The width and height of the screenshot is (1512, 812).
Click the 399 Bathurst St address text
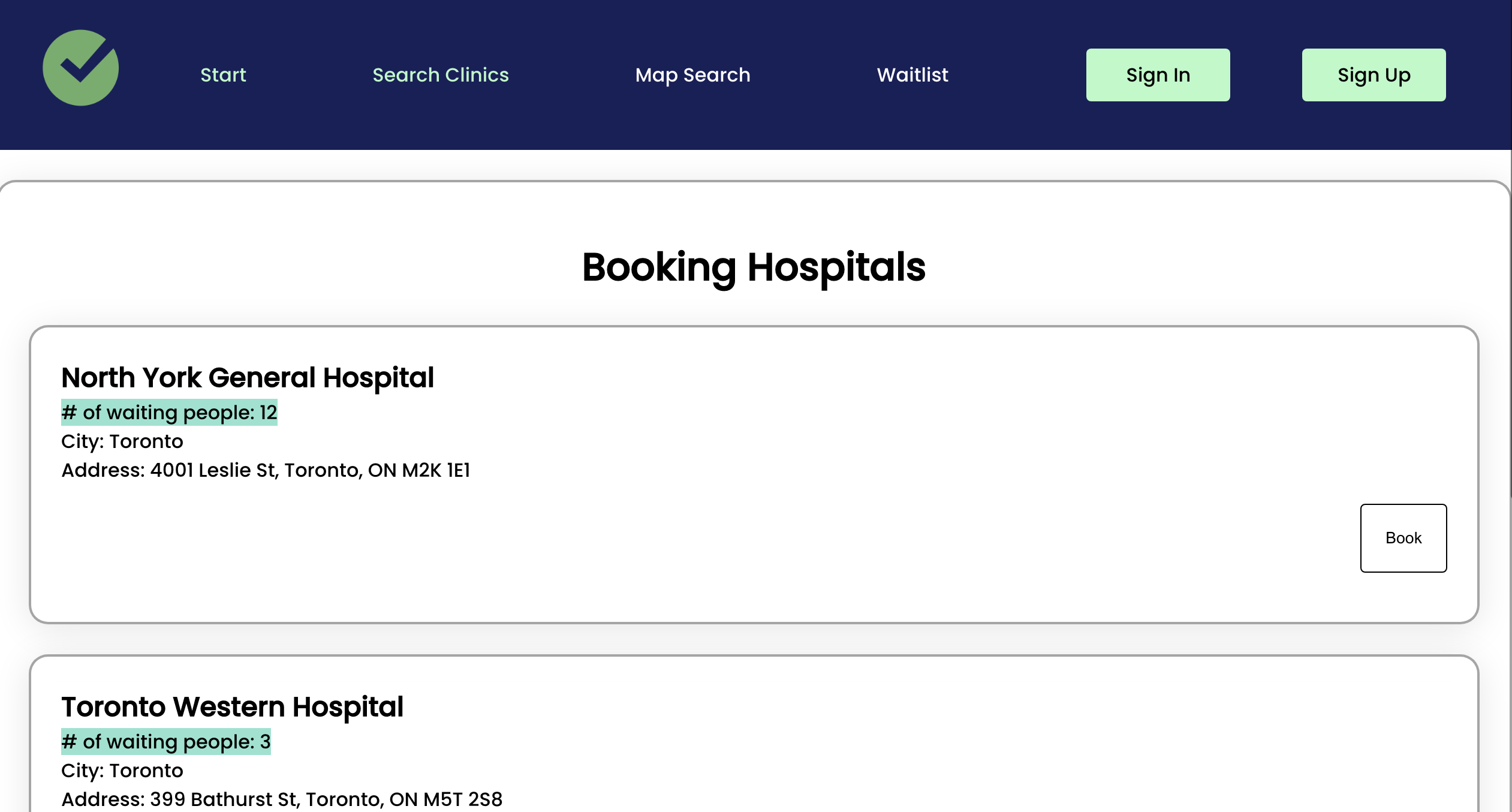(282, 799)
